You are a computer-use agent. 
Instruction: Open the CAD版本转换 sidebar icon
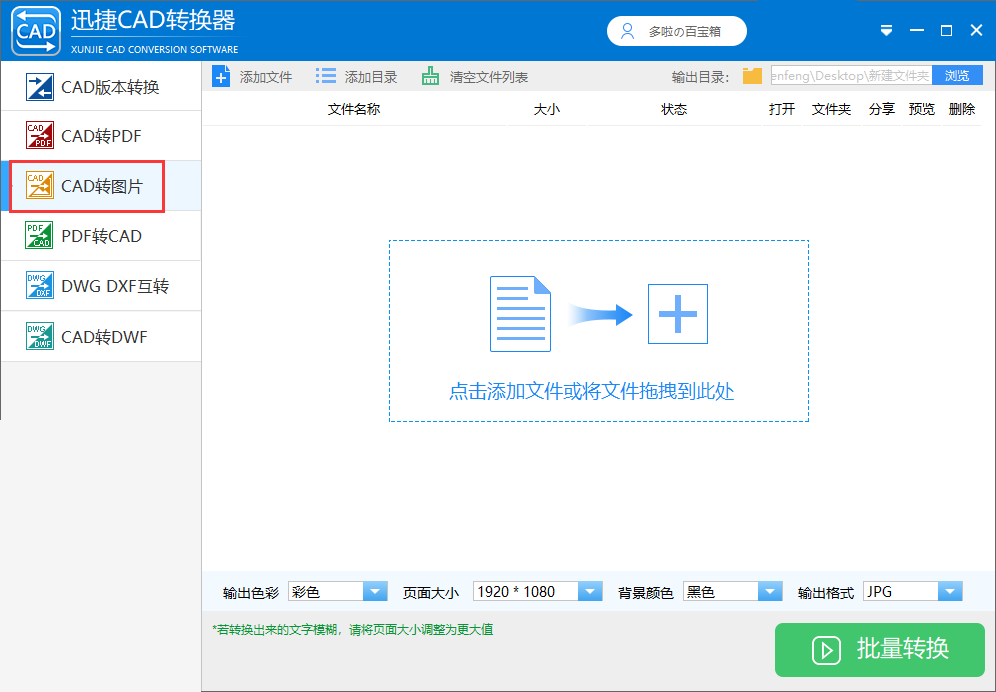pyautogui.click(x=39, y=87)
